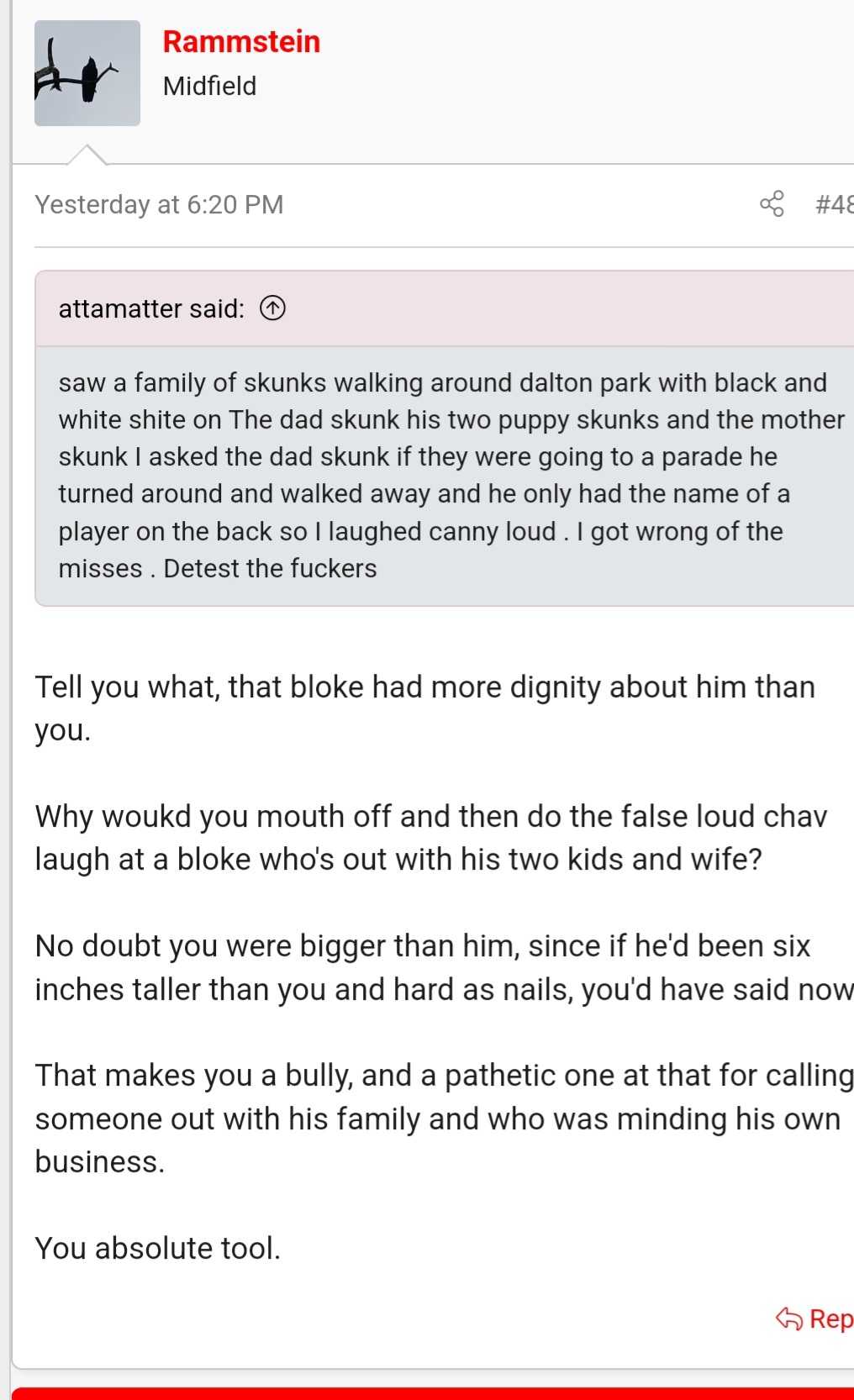Click the 'Detest the fuckers' quoted line
Image resolution: width=854 pixels, height=1400 pixels.
[x=270, y=568]
